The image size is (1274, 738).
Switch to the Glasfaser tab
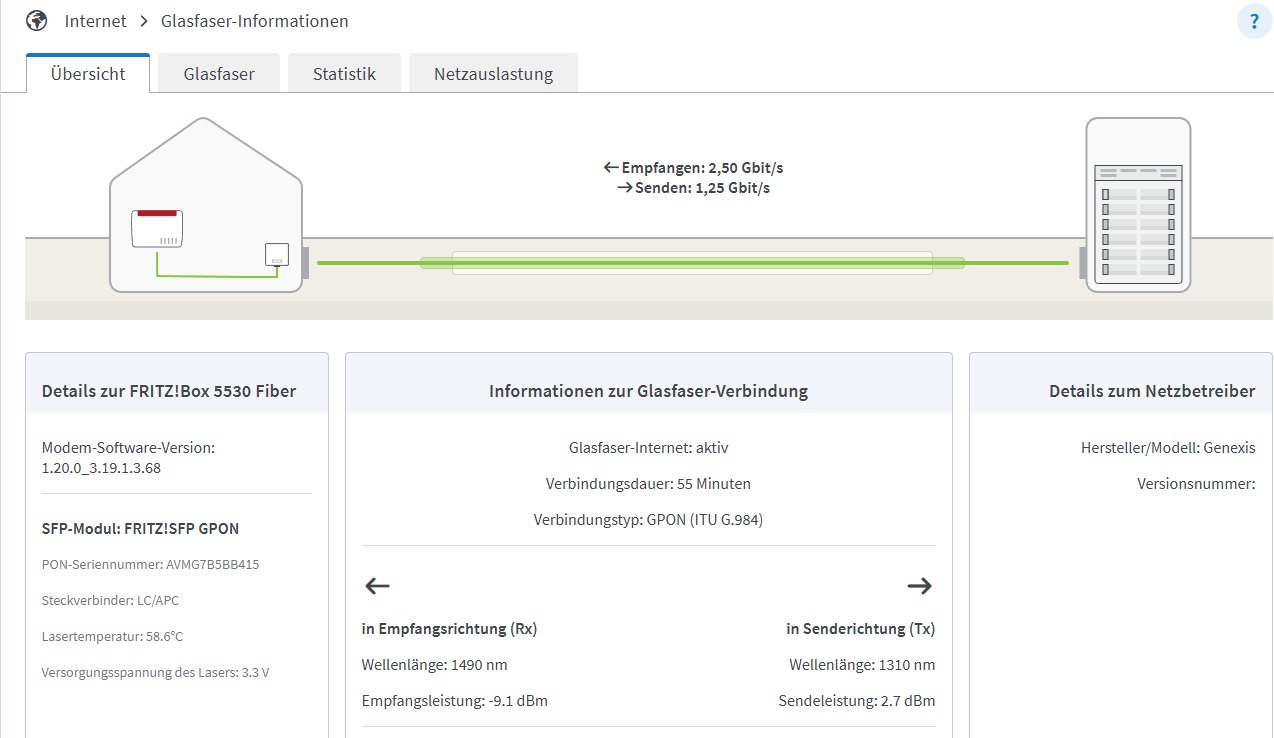pos(219,74)
